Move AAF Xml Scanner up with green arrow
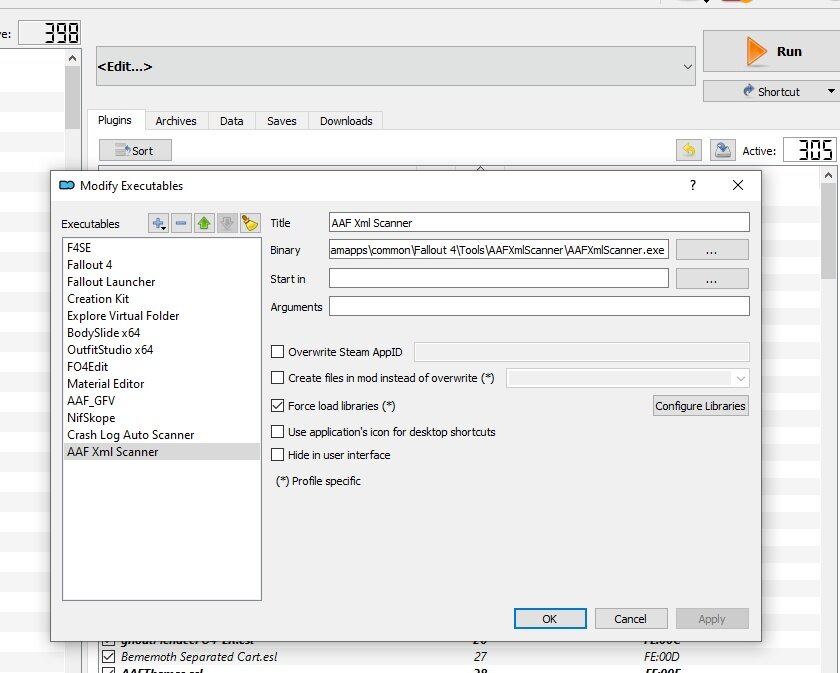Viewport: 840px width, 673px height. point(202,224)
